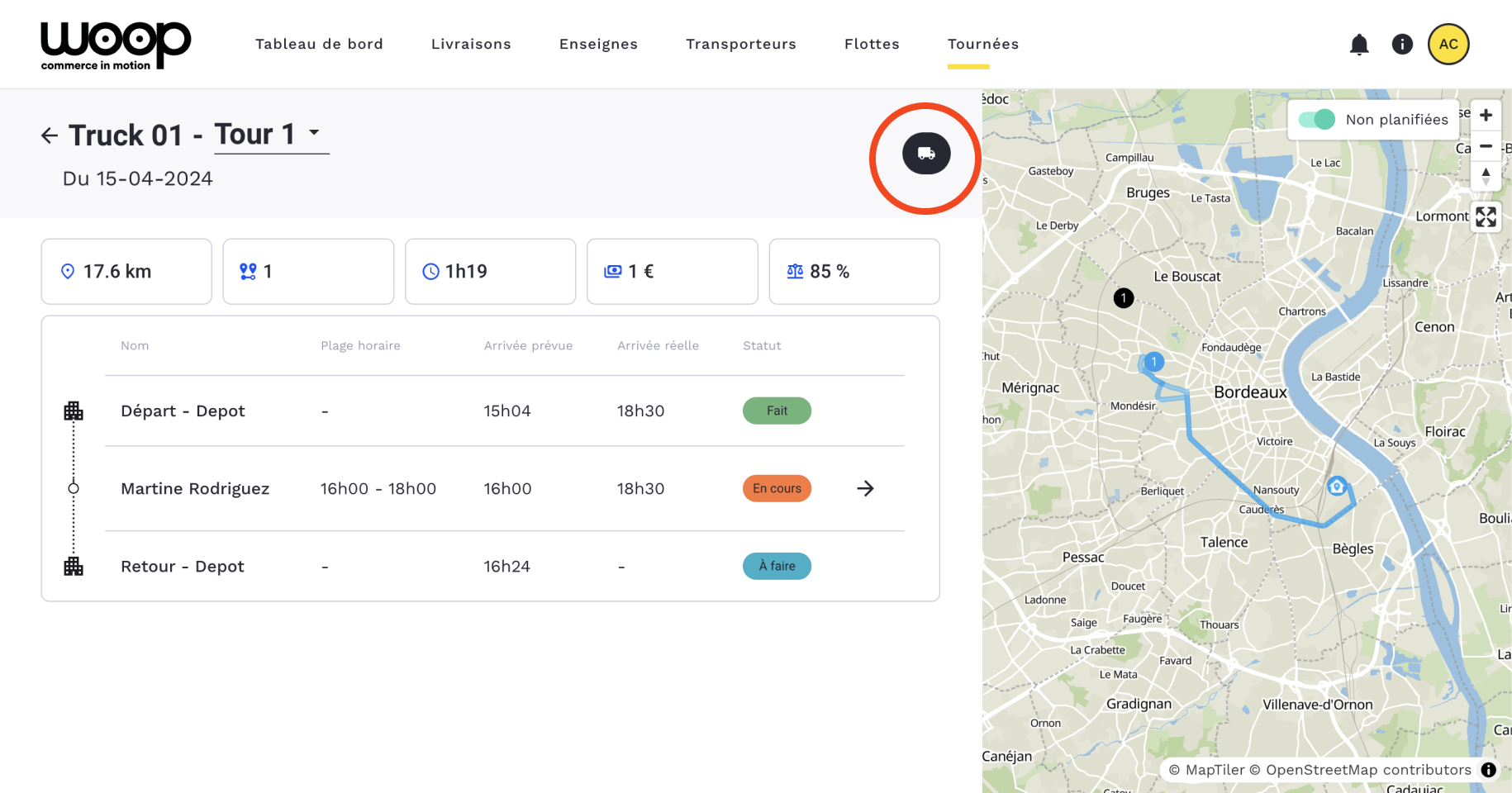Image resolution: width=1512 pixels, height=793 pixels.
Task: Go back using the left arrow
Action: [x=50, y=135]
